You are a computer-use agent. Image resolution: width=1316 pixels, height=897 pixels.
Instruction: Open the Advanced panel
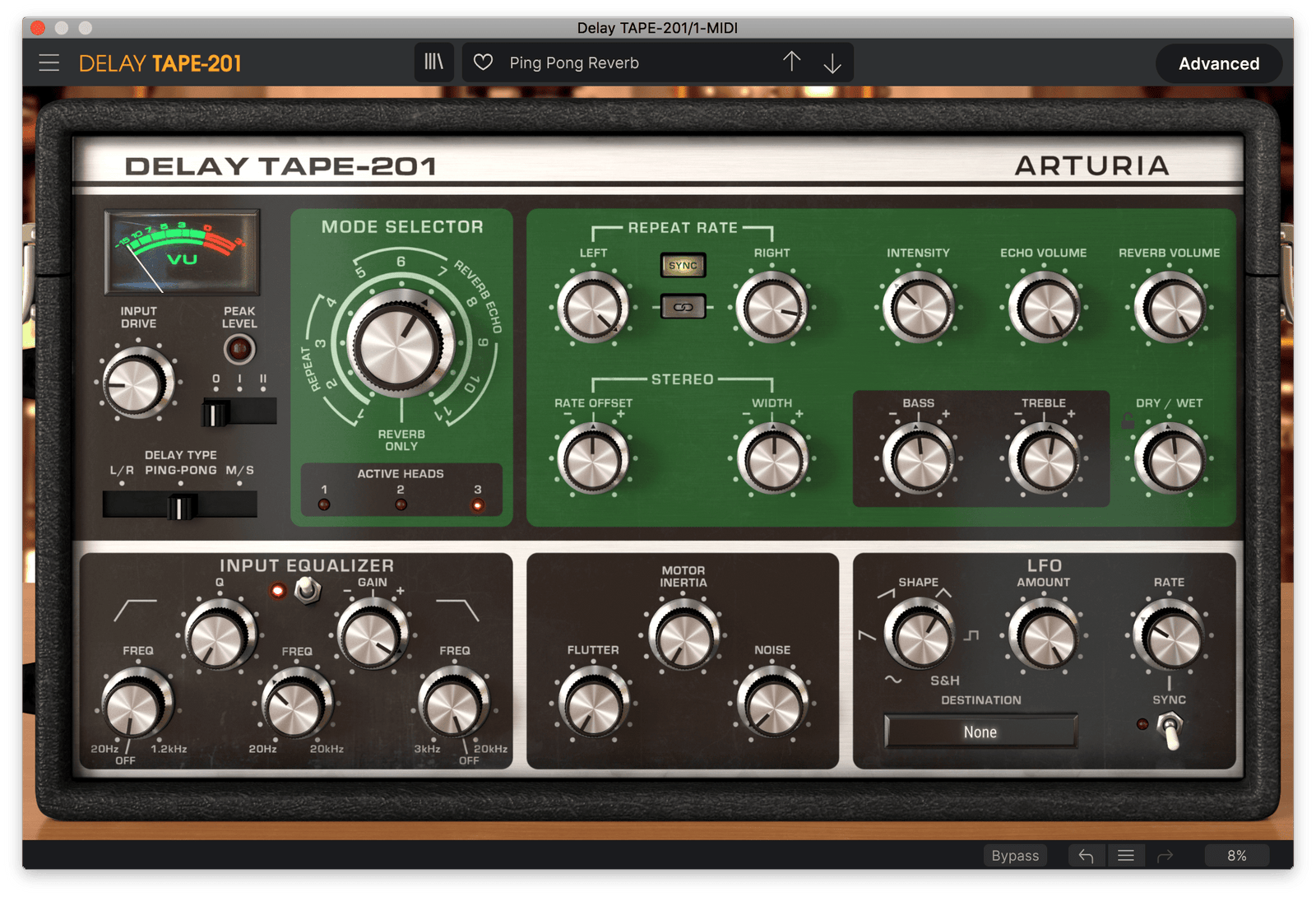point(1219,63)
